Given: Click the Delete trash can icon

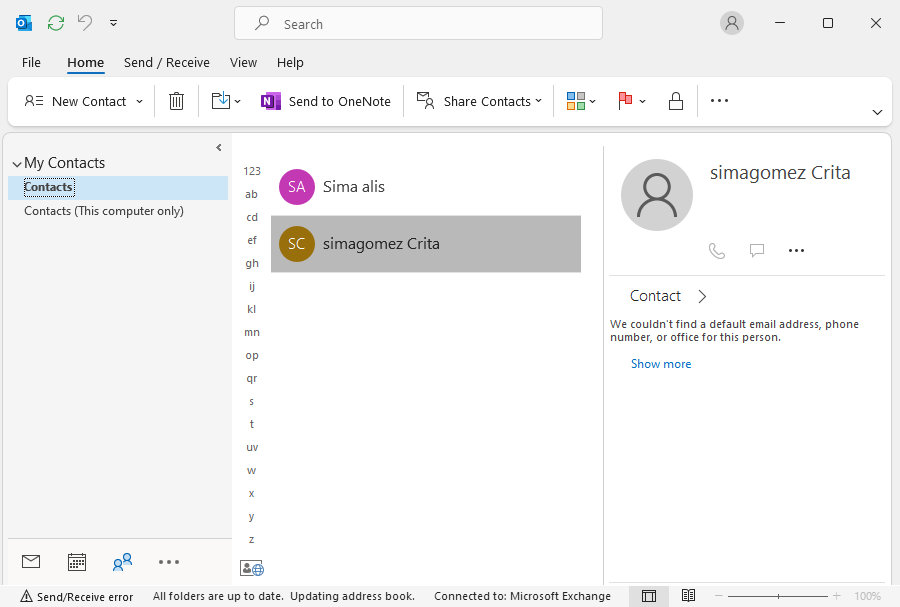Looking at the screenshot, I should tap(176, 102).
